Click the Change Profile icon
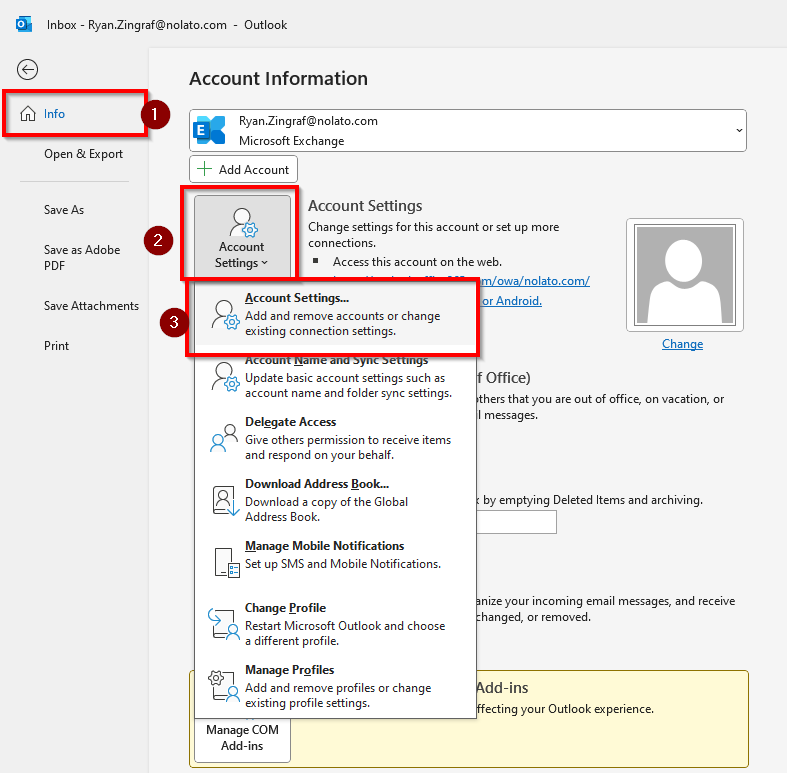787x773 pixels. (x=224, y=624)
